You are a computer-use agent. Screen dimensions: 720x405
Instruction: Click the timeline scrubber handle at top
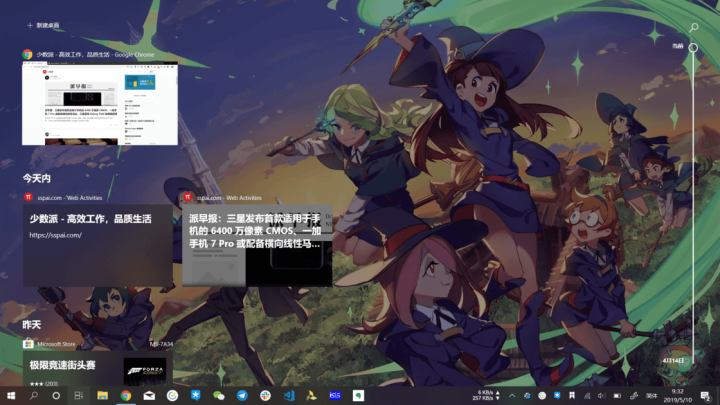tap(693, 47)
